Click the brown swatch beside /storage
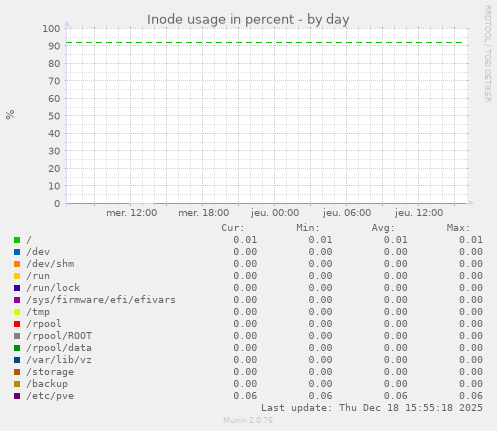 [17, 372]
